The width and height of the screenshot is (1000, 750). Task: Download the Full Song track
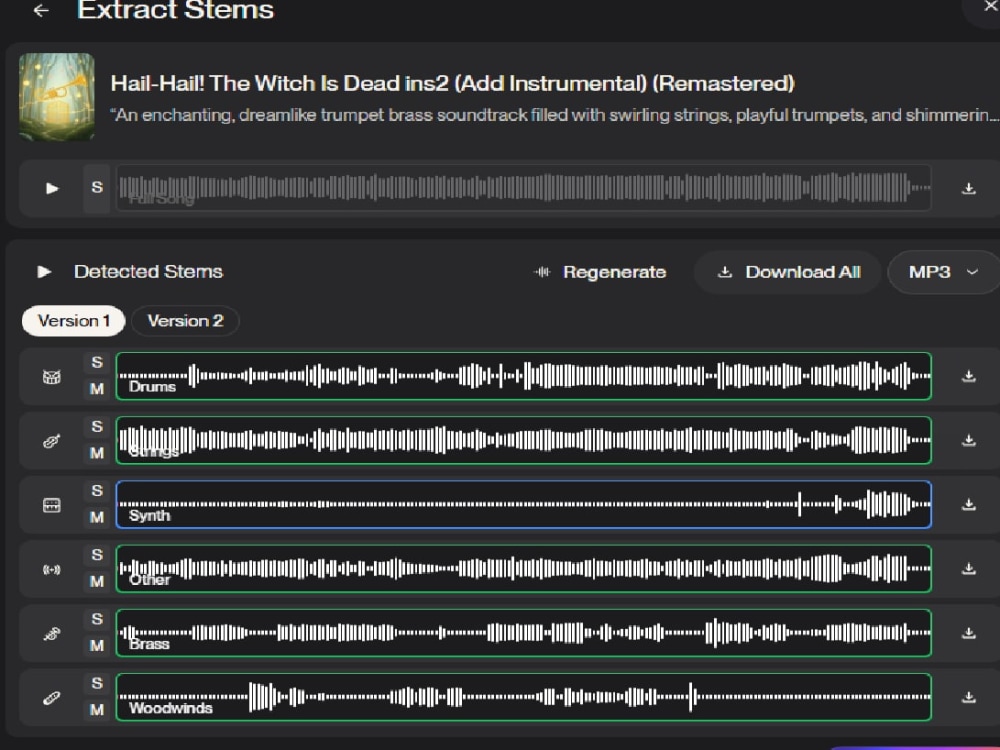pyautogui.click(x=968, y=188)
